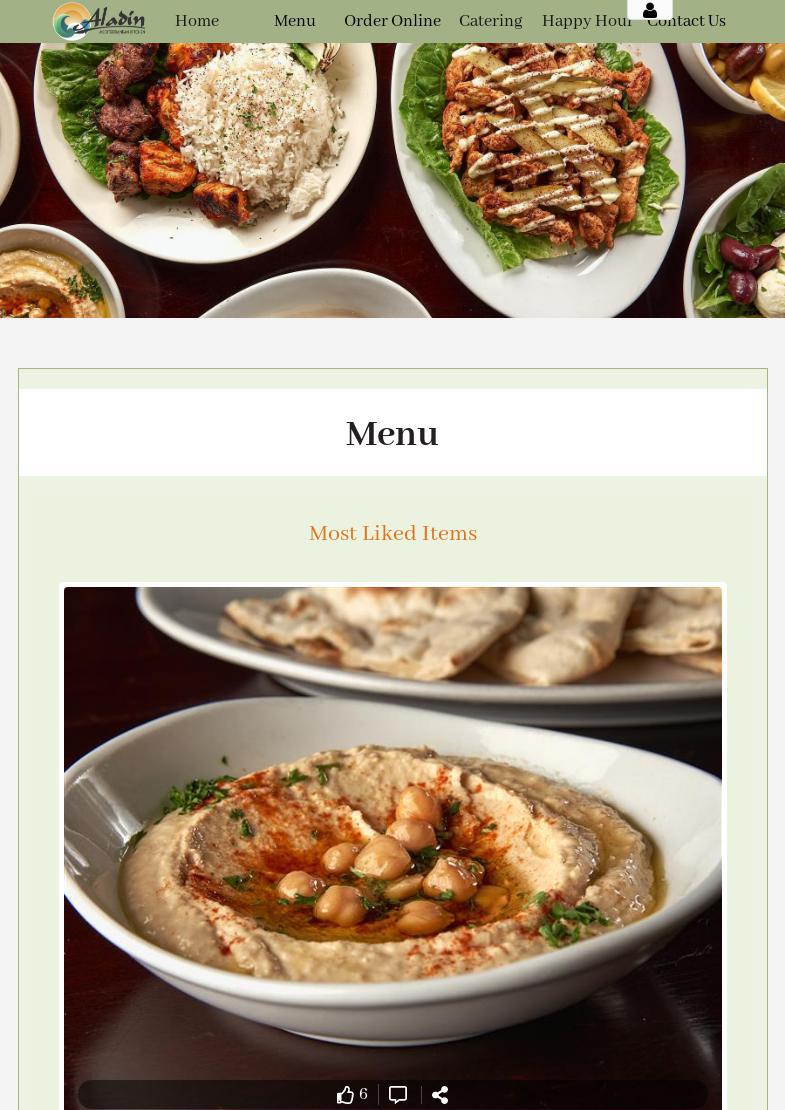This screenshot has width=785, height=1110.
Task: Click the thumbs-up like icon on hummus photo
Action: pos(345,1094)
